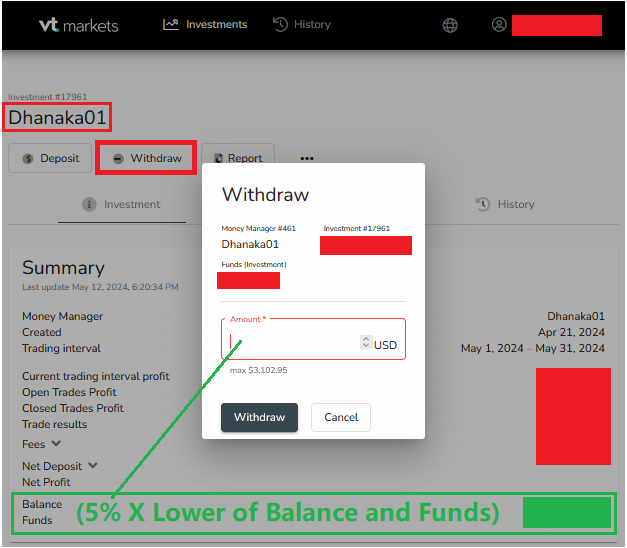Expand the Net Deposit chevron
Viewport: 627px width, 548px height.
tap(93, 465)
